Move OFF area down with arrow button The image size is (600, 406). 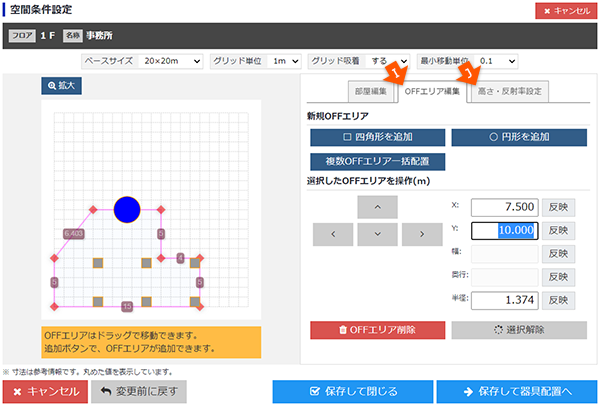click(377, 234)
